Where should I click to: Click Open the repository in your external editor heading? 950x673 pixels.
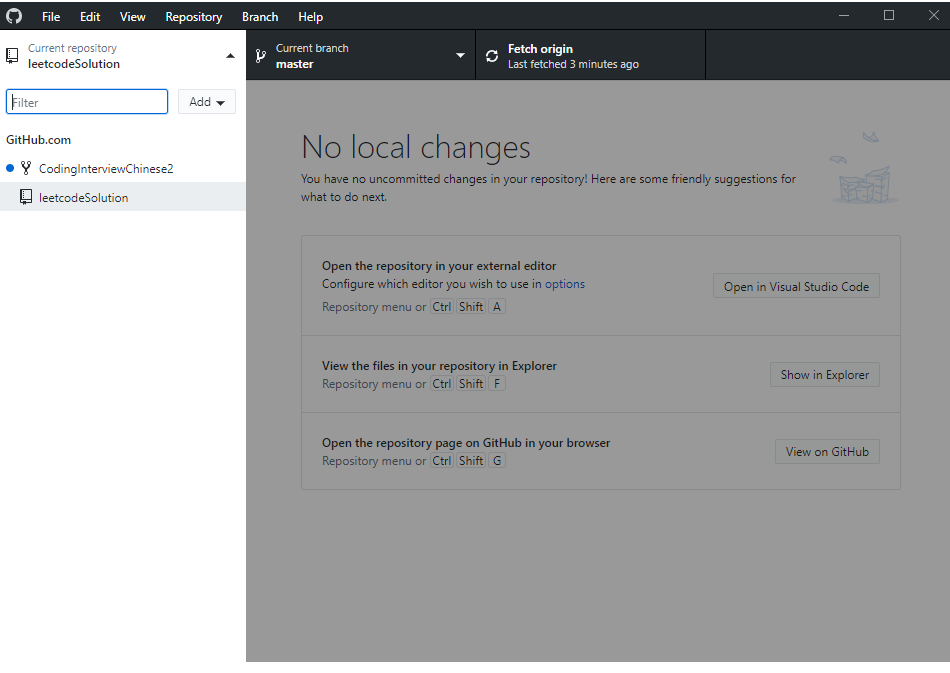point(439,265)
